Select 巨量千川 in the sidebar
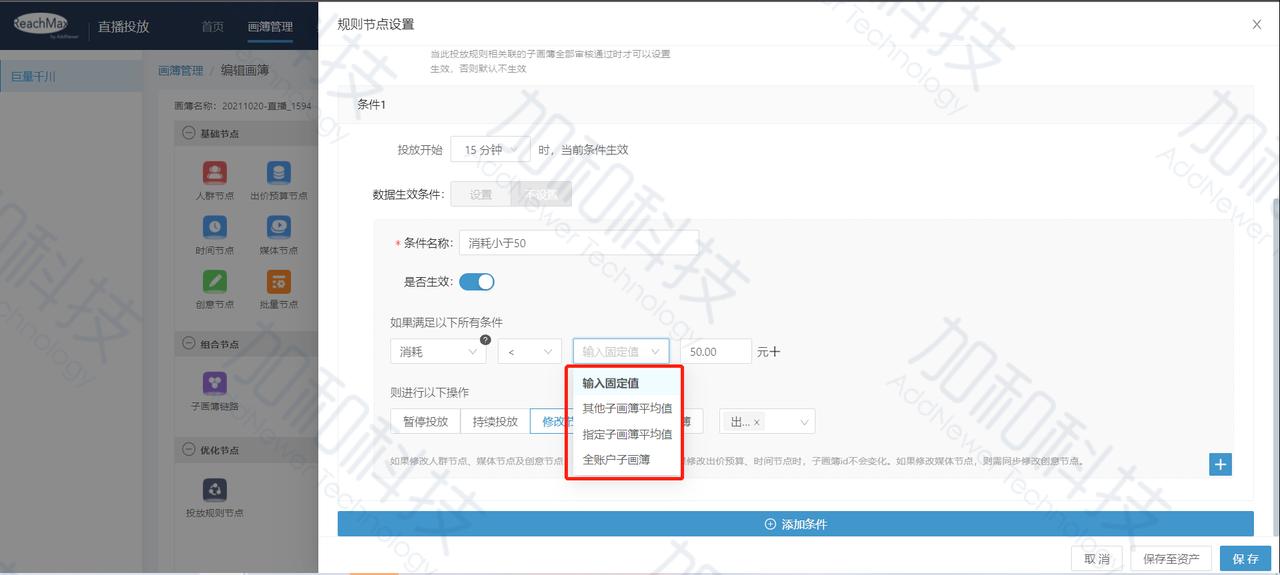 (x=71, y=76)
